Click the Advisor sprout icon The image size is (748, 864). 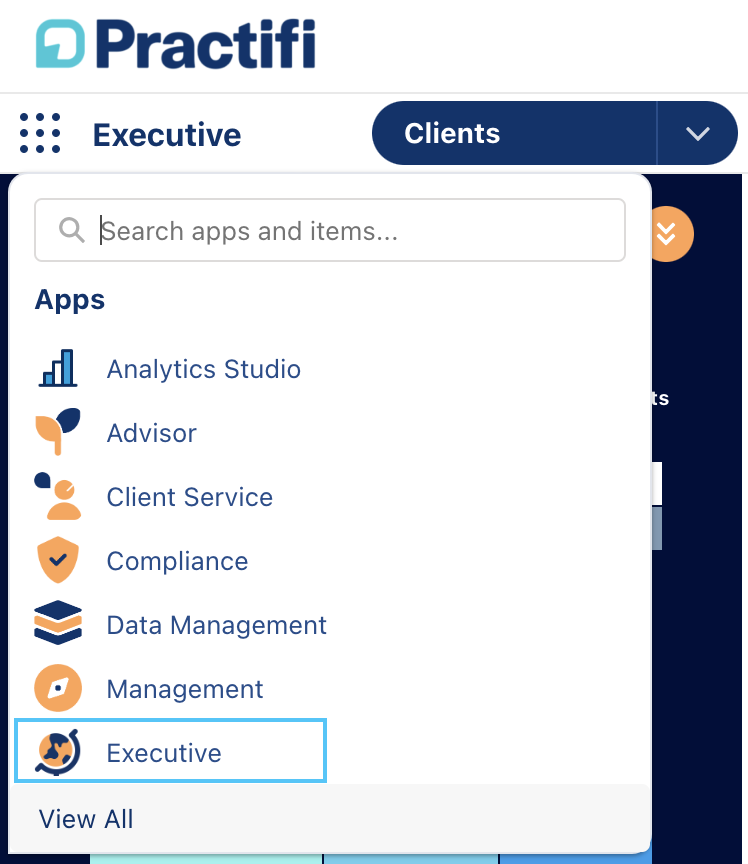[x=58, y=432]
